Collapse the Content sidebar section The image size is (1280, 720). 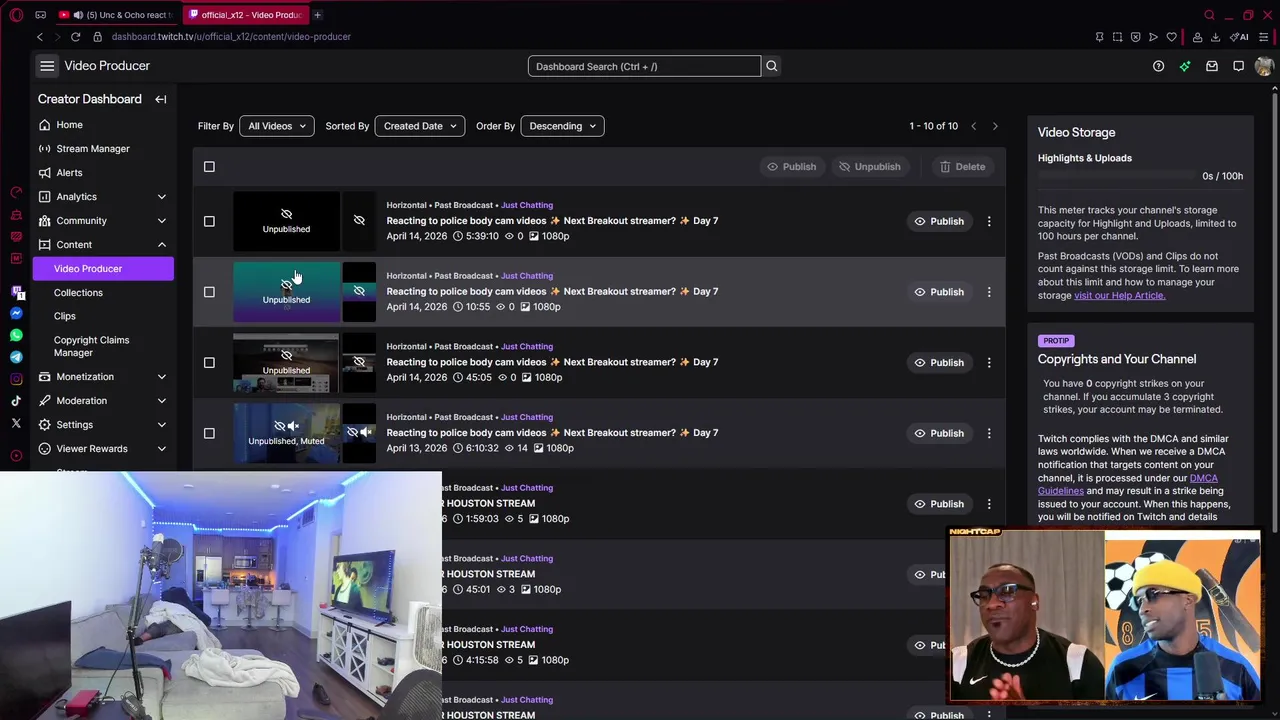point(103,245)
